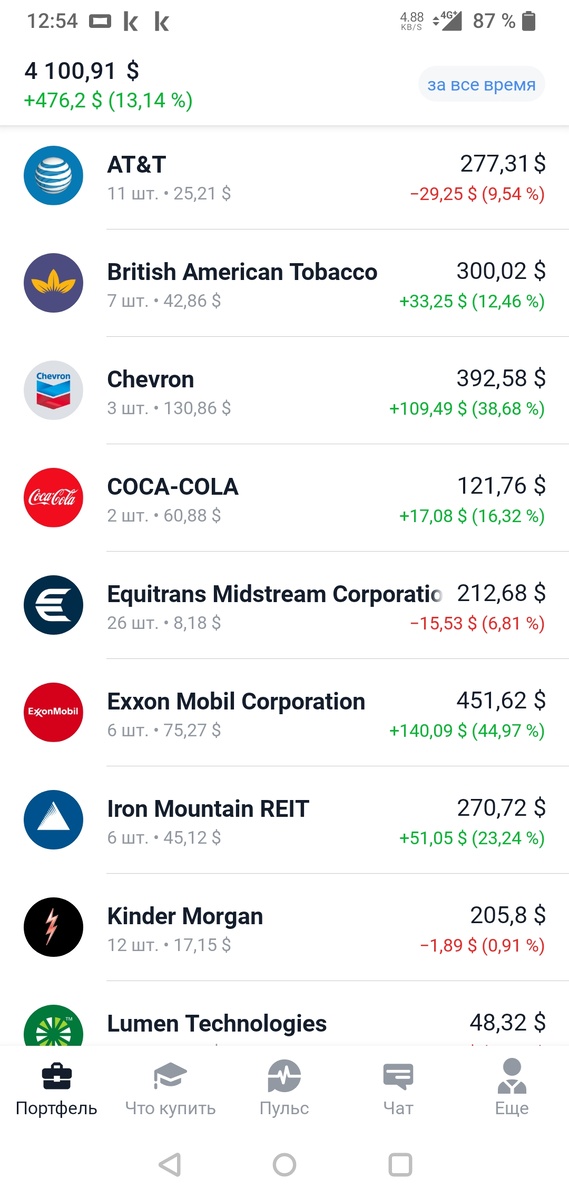Switch period via 'за все время' selector
Image resolution: width=569 pixels, height=1200 pixels.
(481, 85)
